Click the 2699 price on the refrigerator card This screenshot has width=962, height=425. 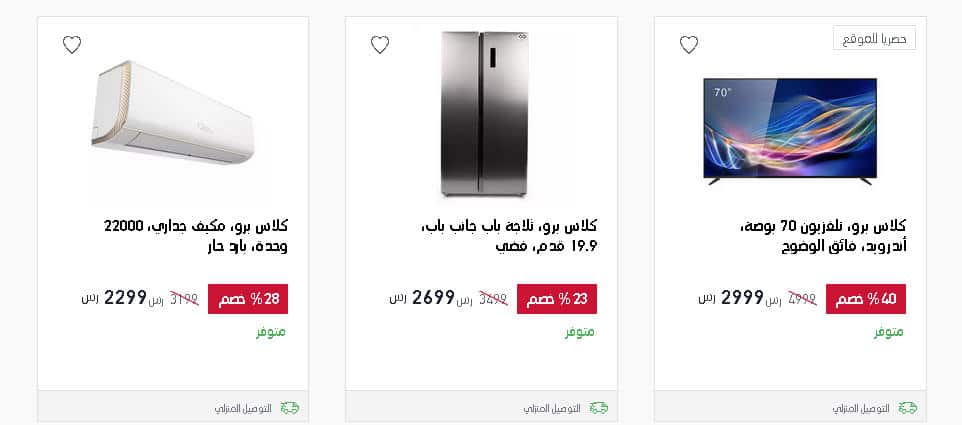click(x=433, y=298)
